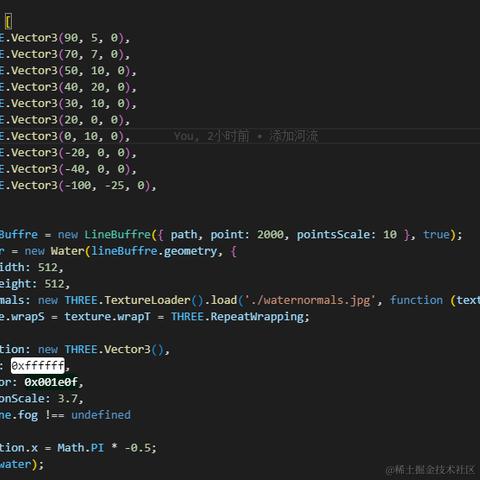Click the 0x001e0f color value

(x=51, y=382)
